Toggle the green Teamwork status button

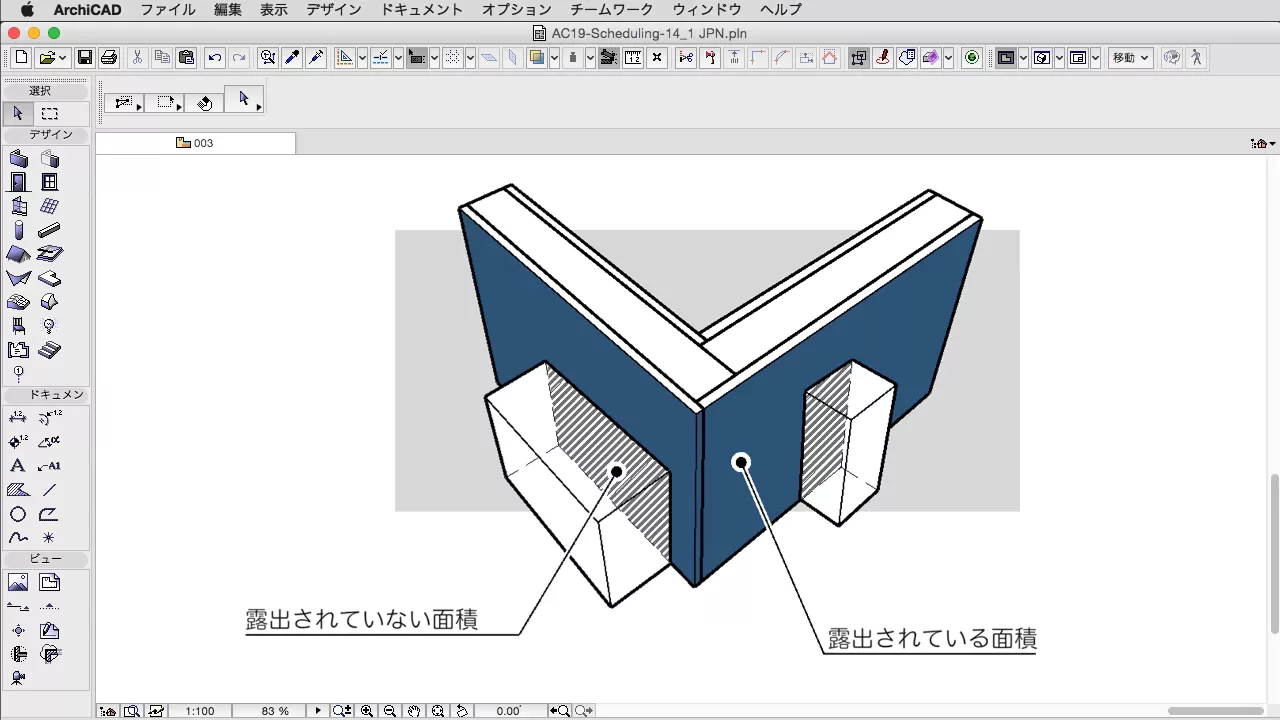(972, 58)
